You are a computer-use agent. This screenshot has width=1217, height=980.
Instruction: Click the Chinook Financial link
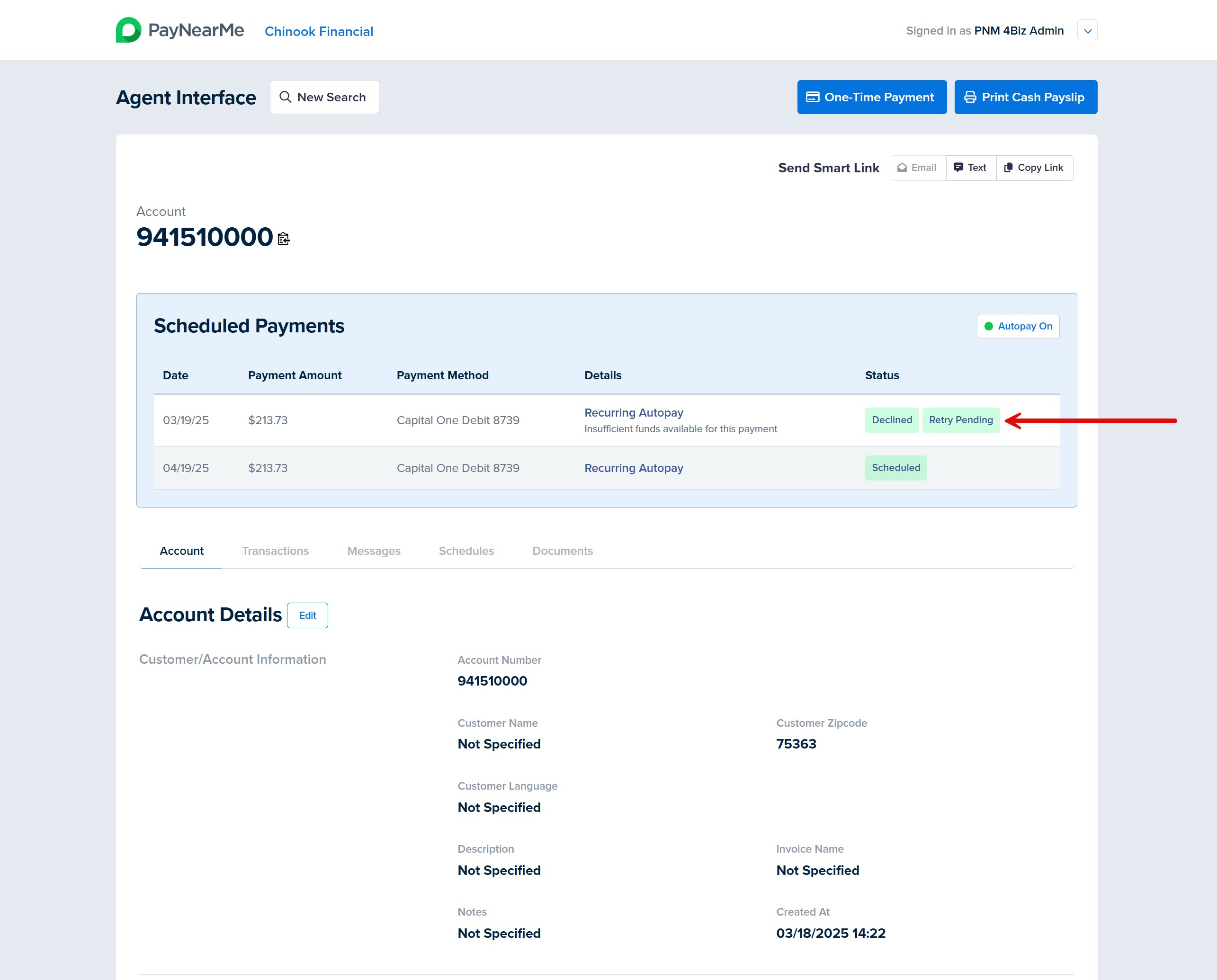click(319, 32)
